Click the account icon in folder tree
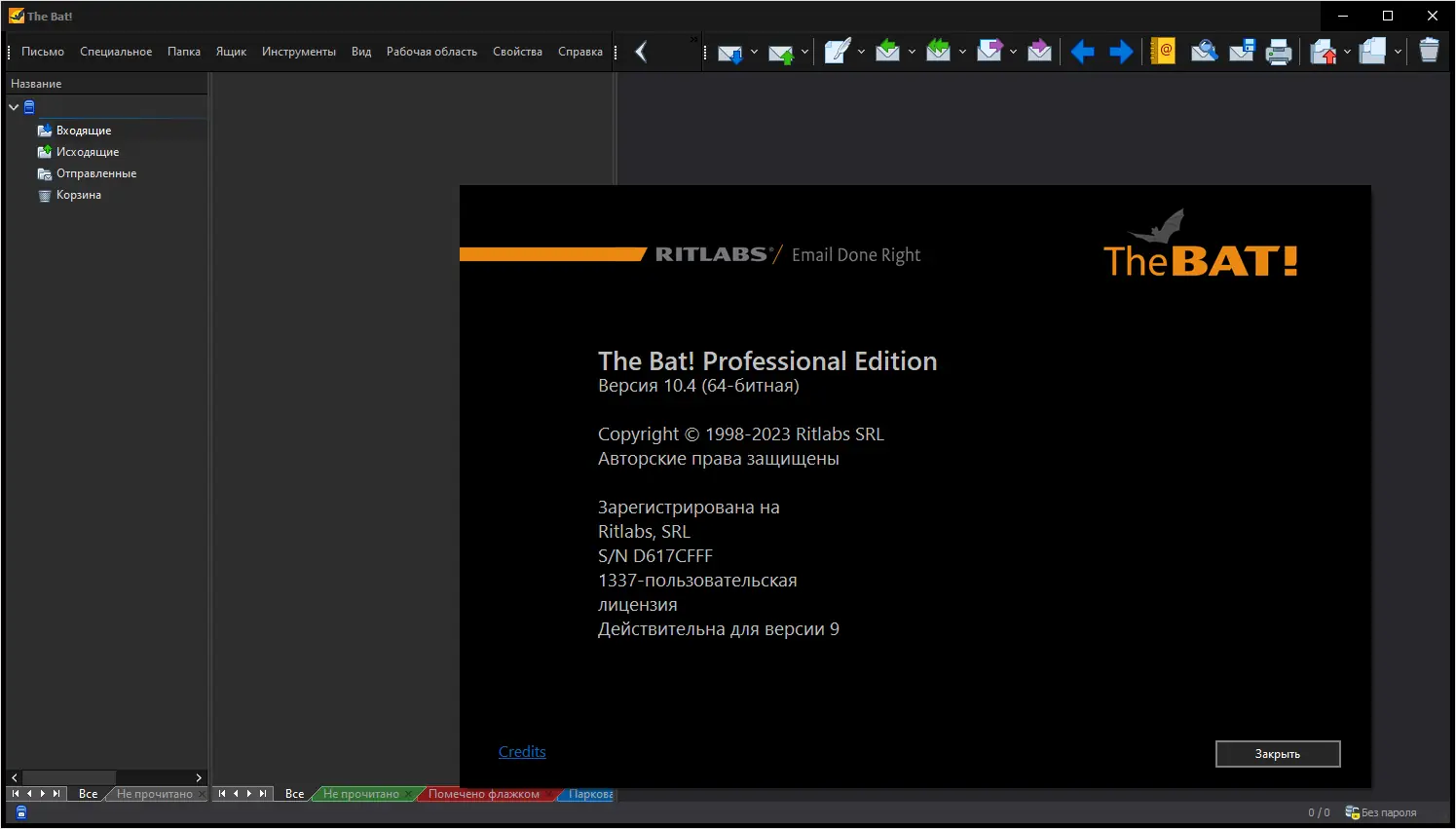This screenshot has width=1456, height=829. pyautogui.click(x=29, y=107)
